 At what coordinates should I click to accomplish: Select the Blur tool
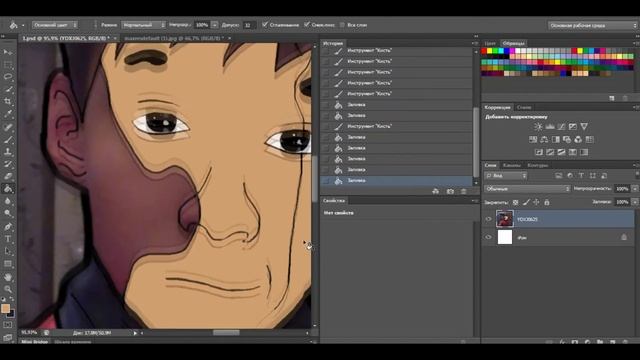(8, 201)
